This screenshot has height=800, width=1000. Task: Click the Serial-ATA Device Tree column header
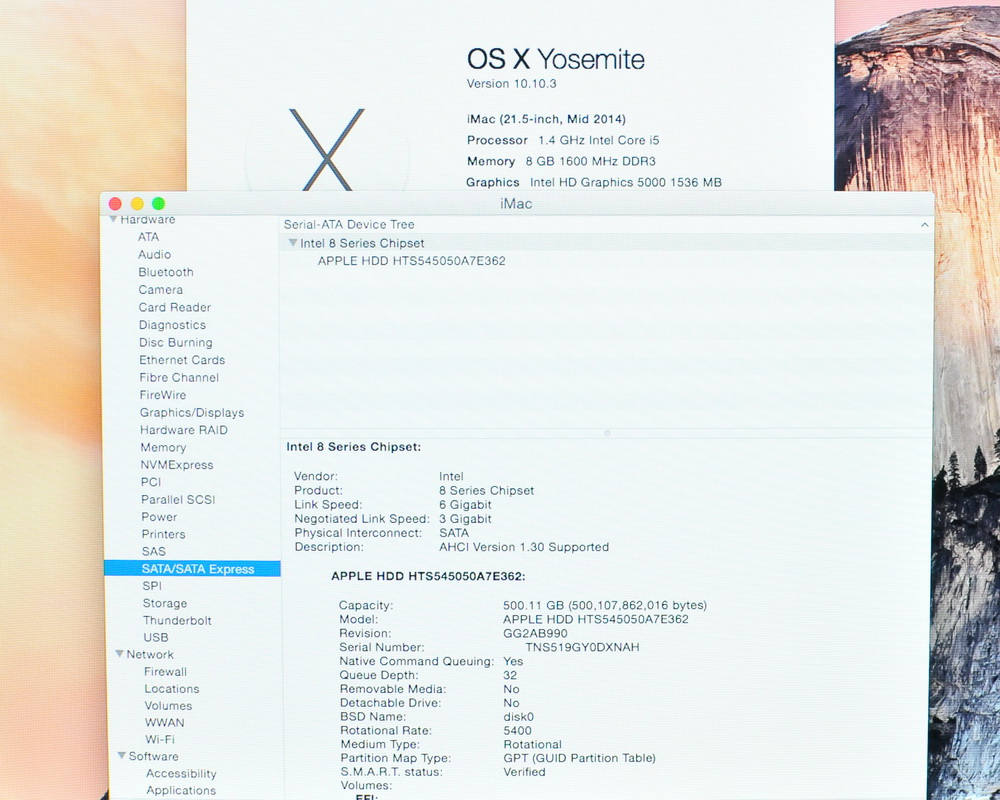(x=606, y=225)
